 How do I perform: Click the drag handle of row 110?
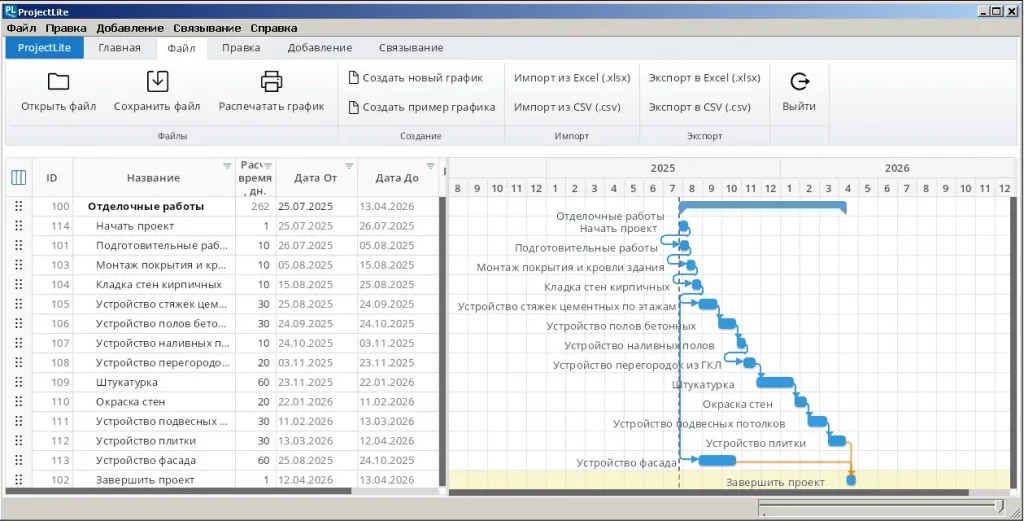click(18, 402)
